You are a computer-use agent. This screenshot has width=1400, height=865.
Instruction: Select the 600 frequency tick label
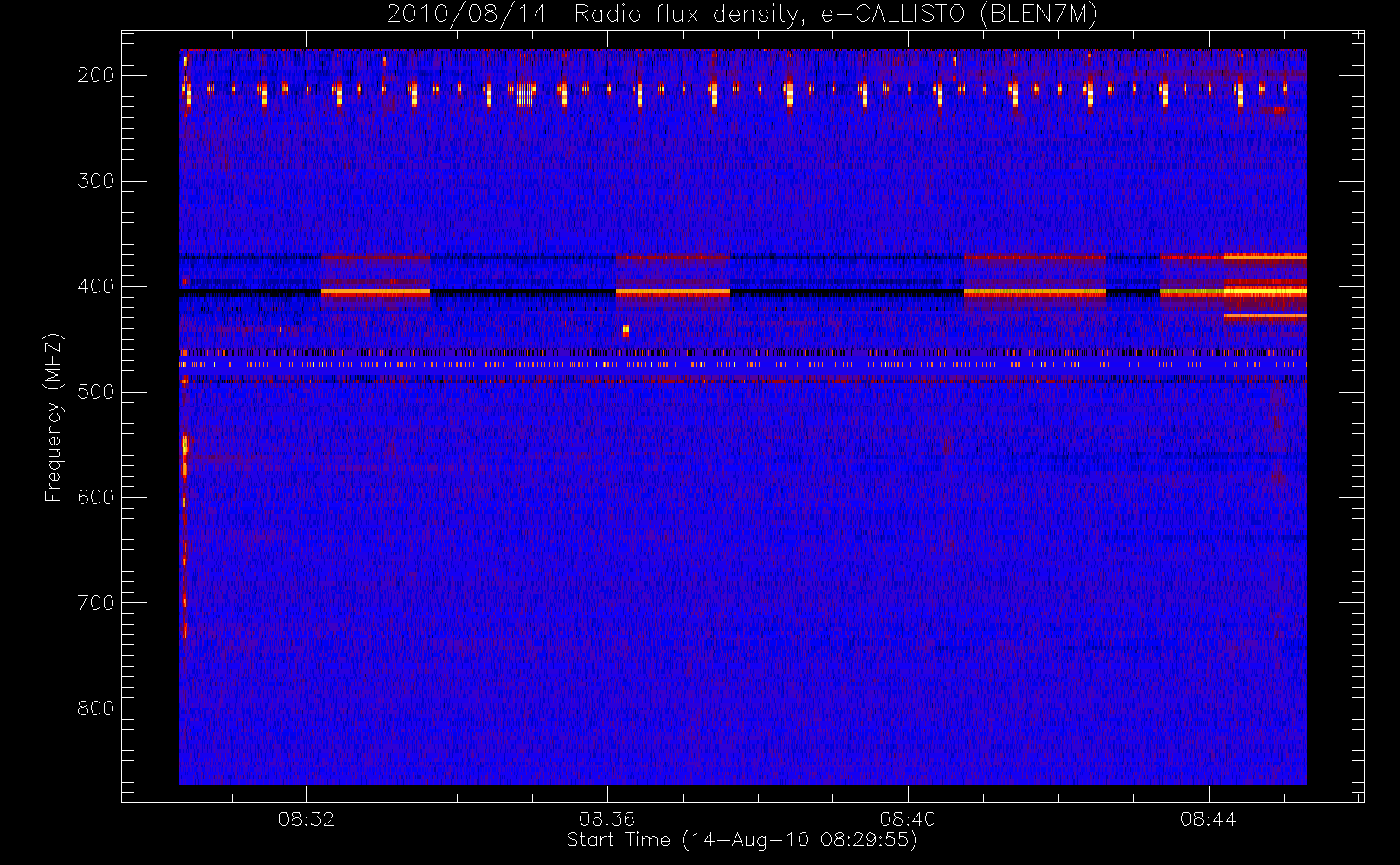click(x=96, y=497)
